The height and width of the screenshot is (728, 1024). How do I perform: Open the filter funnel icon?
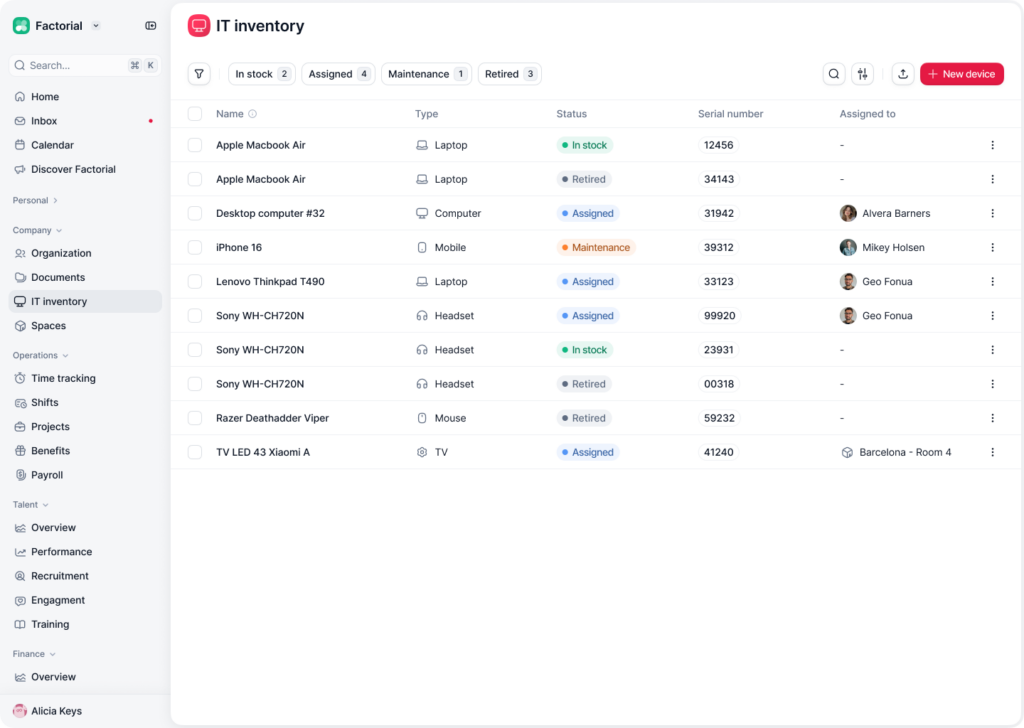199,74
